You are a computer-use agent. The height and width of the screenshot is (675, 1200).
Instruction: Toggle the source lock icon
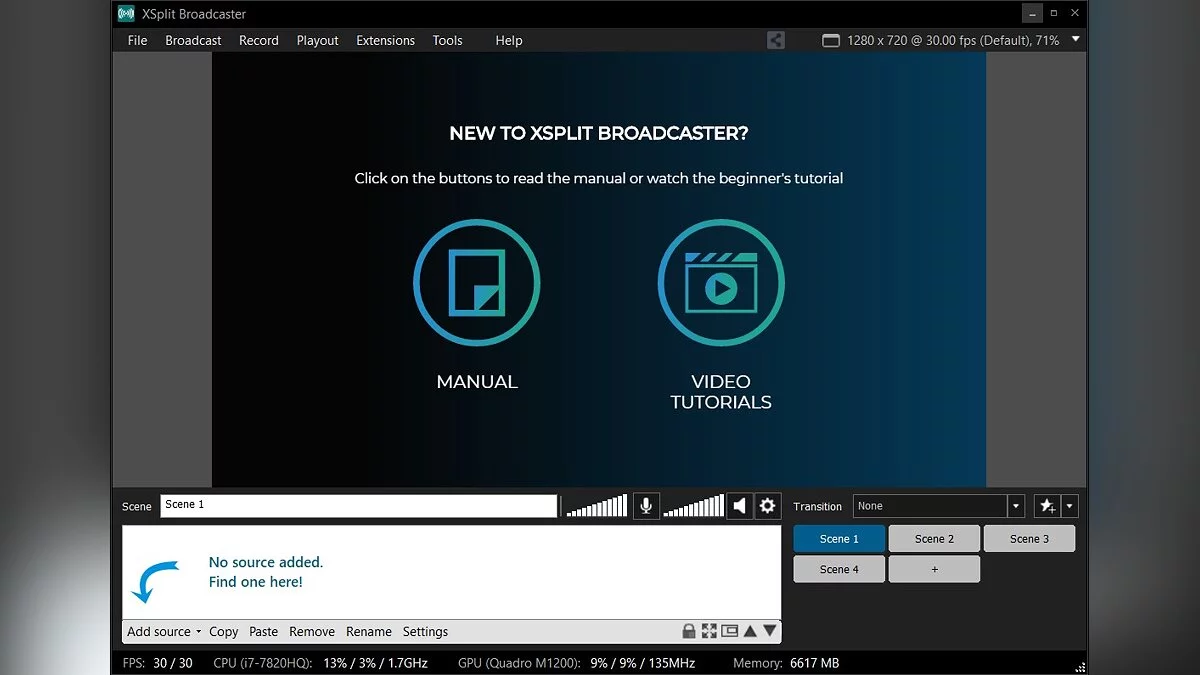689,631
